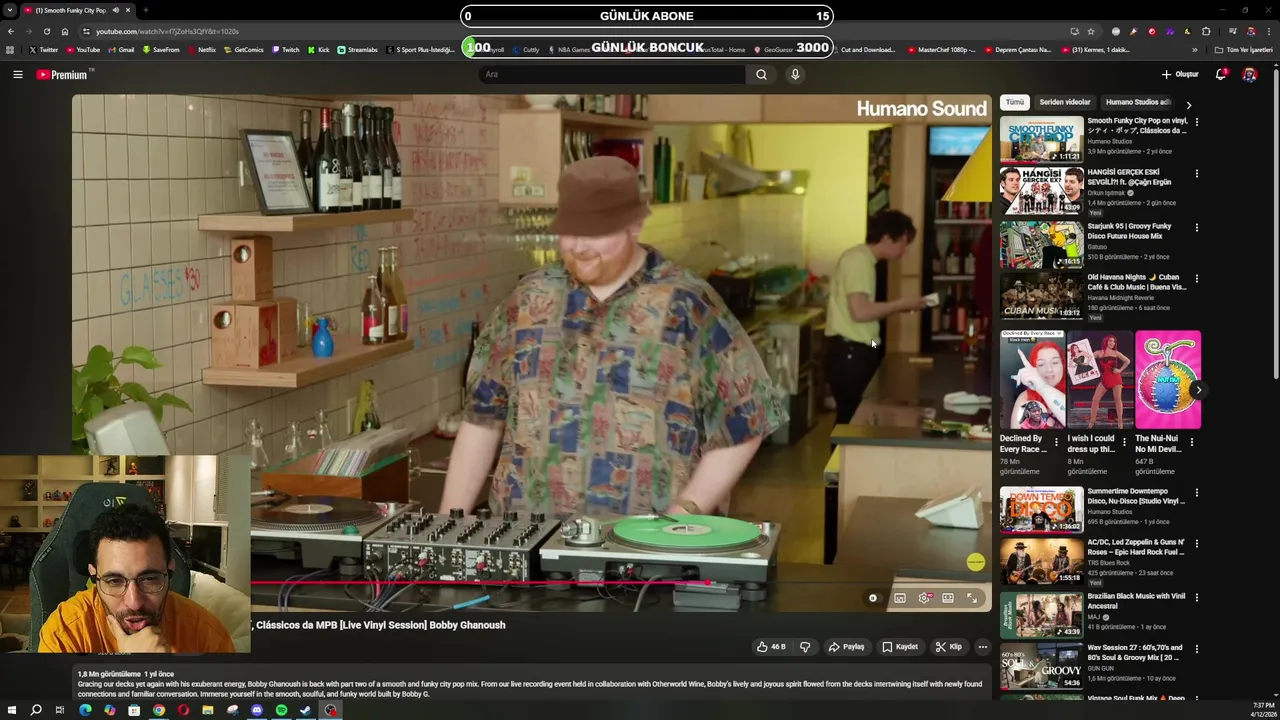Screen dimensions: 1280x720
Task: Open menu for Smooth Funky City Pop recommendation
Action: coord(1197,122)
